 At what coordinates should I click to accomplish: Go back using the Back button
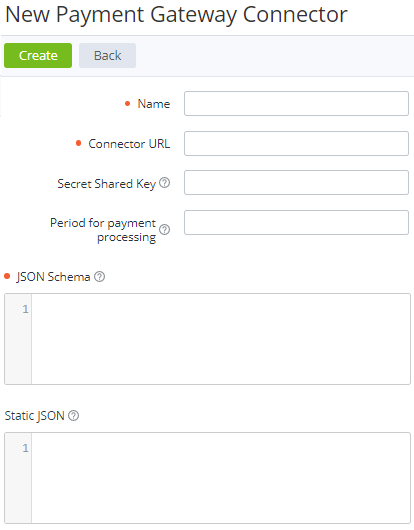tap(107, 55)
